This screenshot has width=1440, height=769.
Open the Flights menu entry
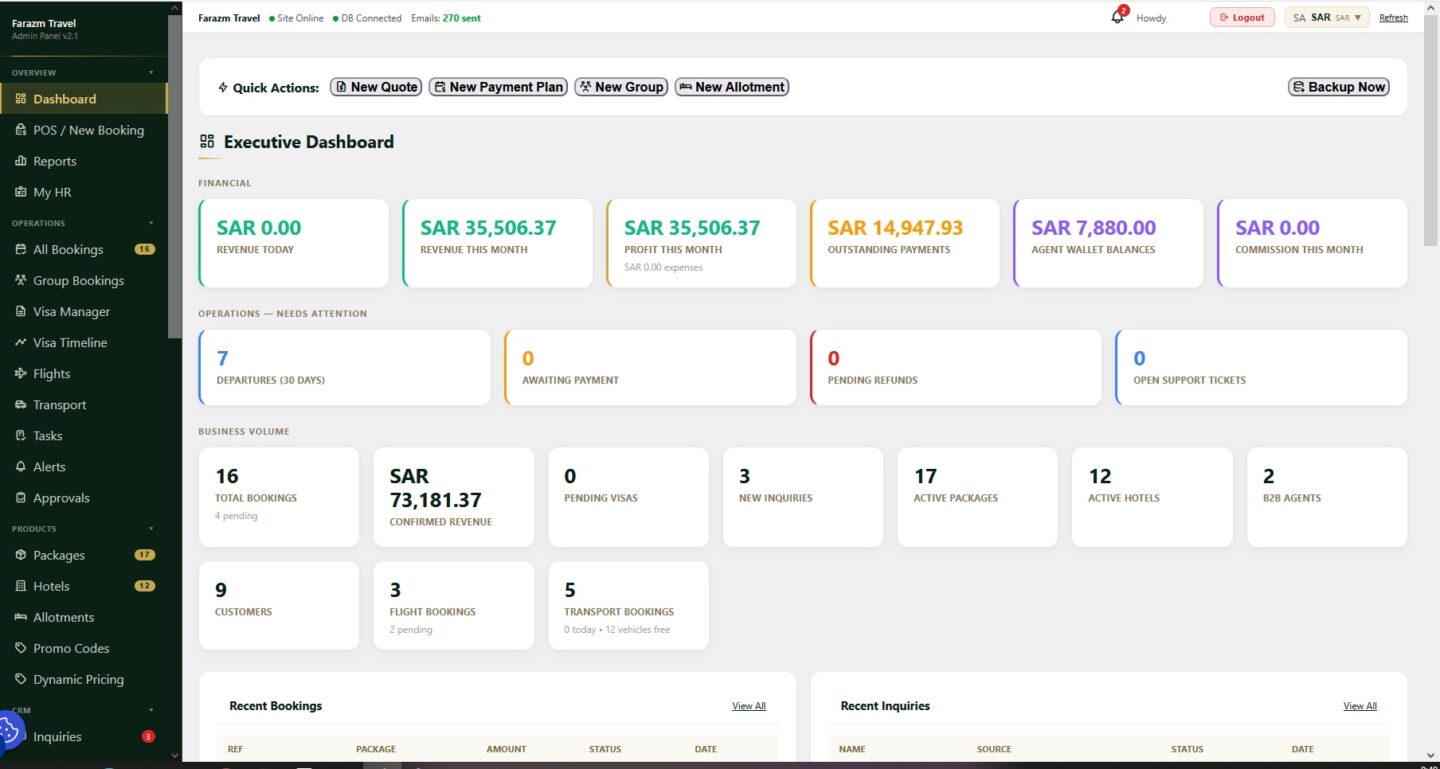pos(84,374)
